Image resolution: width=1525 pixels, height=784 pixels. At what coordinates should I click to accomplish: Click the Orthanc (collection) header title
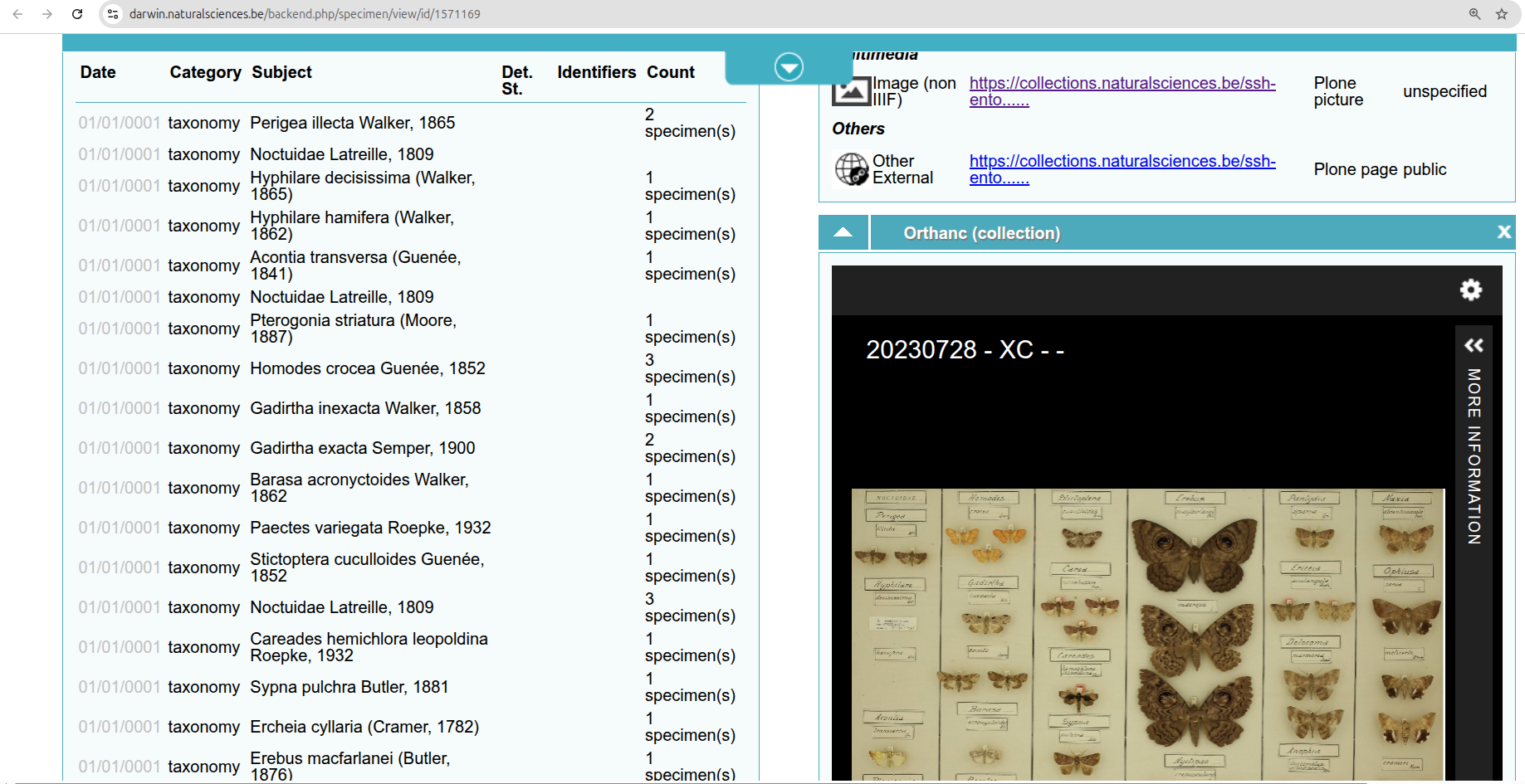(981, 233)
